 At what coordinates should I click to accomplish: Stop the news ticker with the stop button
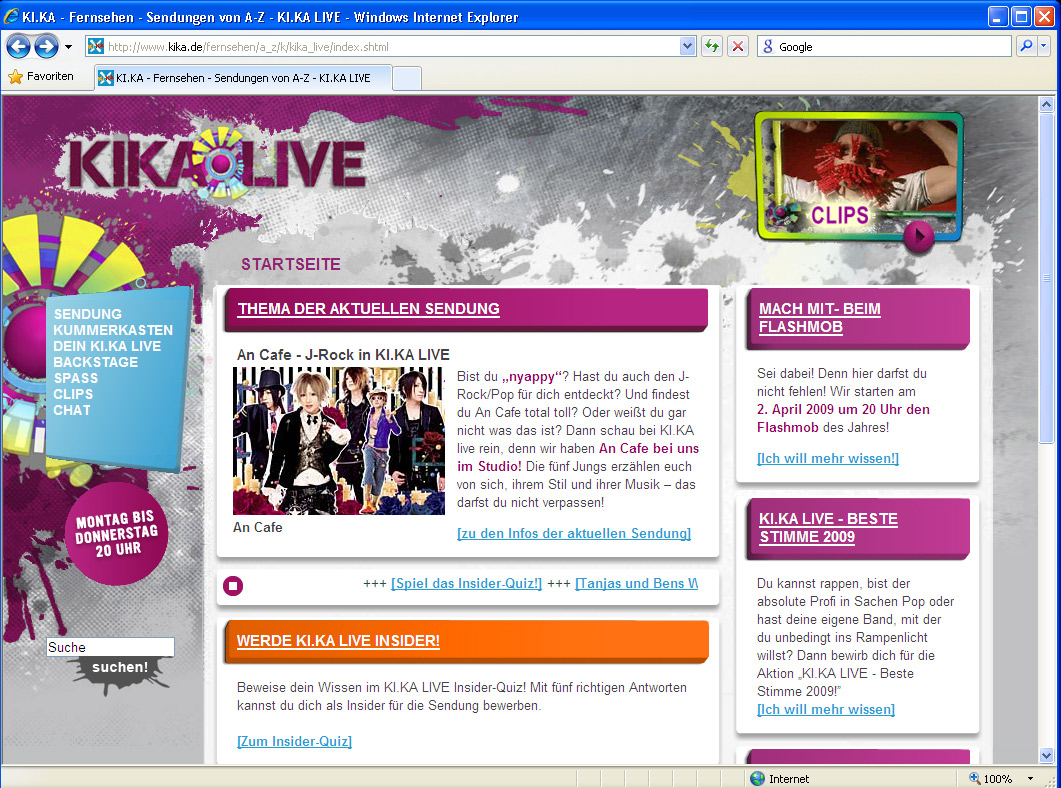(x=233, y=586)
